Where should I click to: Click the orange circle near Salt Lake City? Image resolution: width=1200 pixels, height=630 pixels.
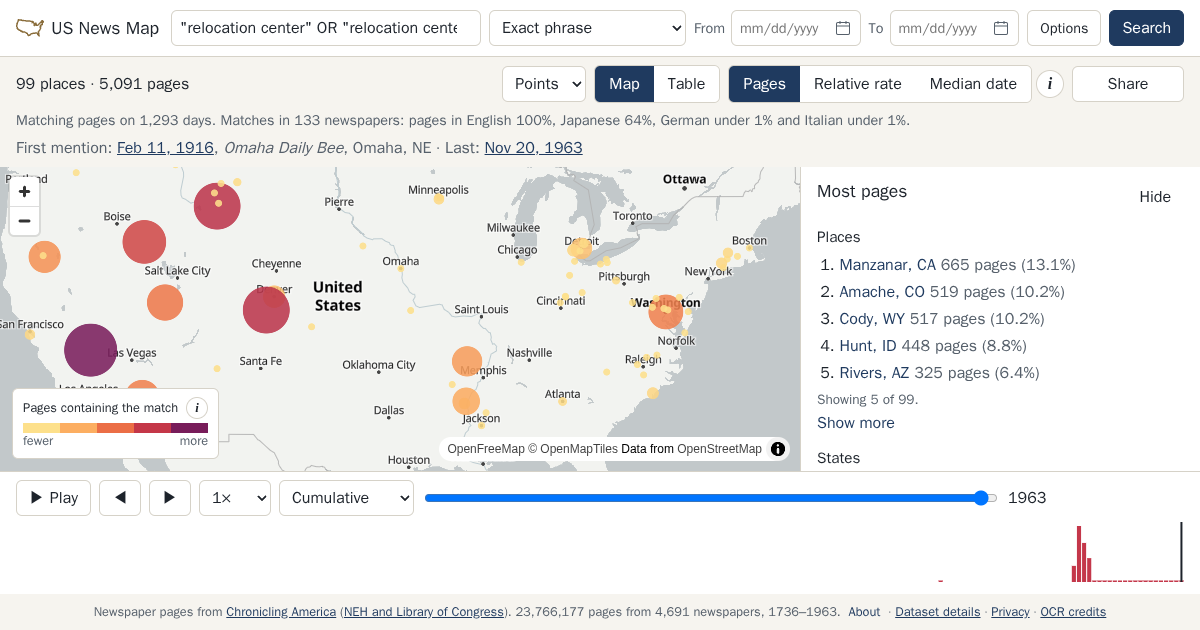165,302
